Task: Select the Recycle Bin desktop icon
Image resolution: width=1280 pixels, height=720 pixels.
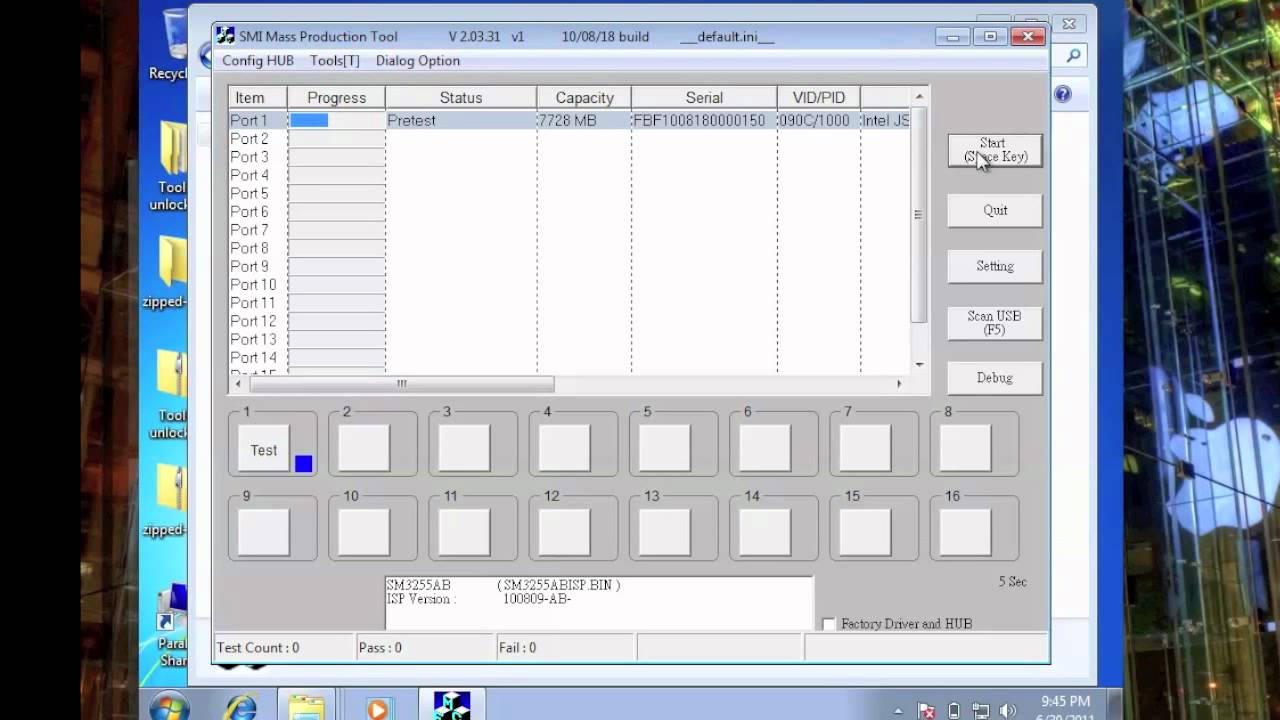Action: [x=169, y=45]
